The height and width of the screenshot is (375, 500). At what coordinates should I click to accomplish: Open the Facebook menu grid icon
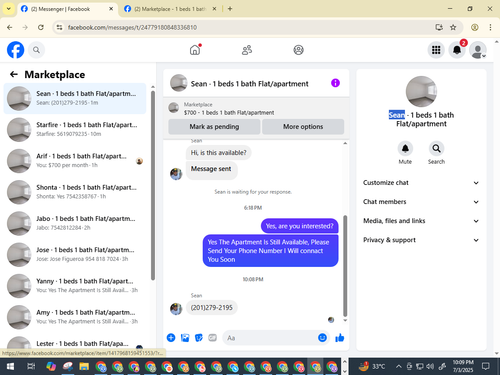pos(436,50)
